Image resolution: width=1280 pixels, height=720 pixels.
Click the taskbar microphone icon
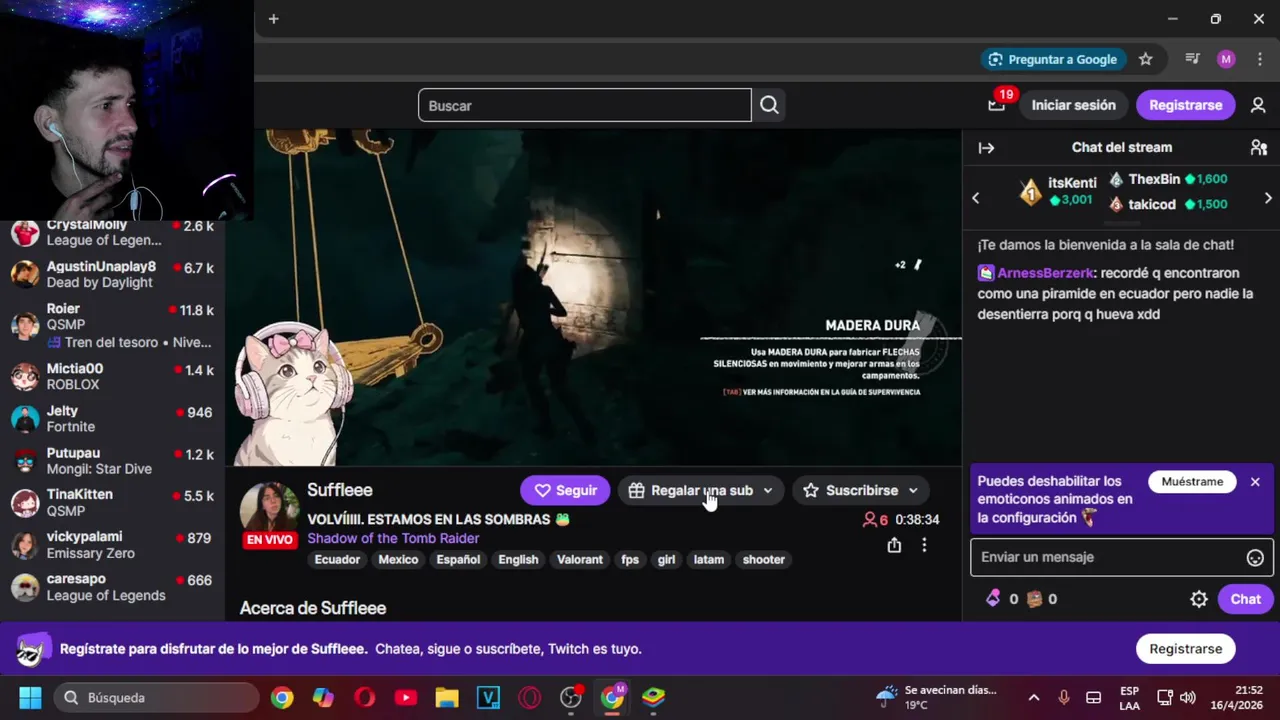[x=1064, y=697]
